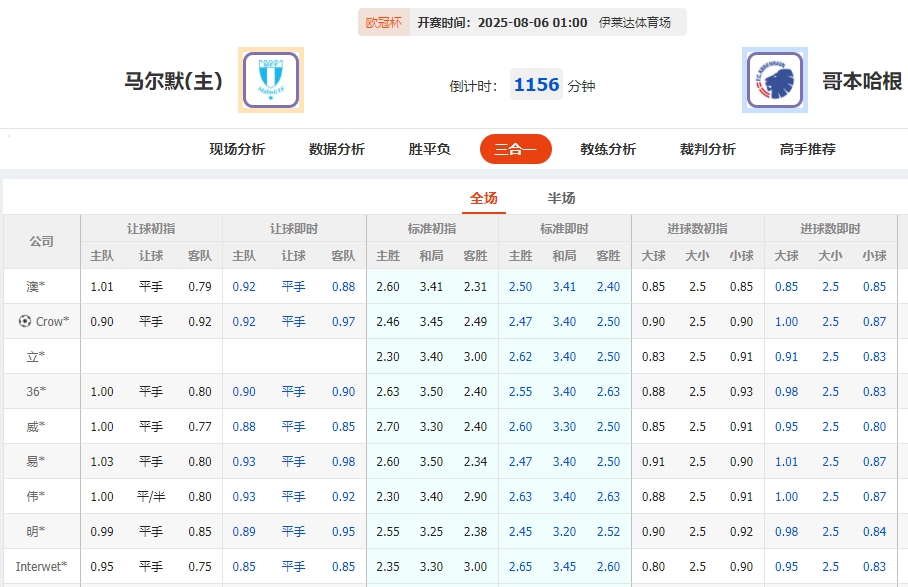Viewport: 908px width, 587px height.
Task: Click 威*'s live handicap odds 0.88
Action: [244, 427]
